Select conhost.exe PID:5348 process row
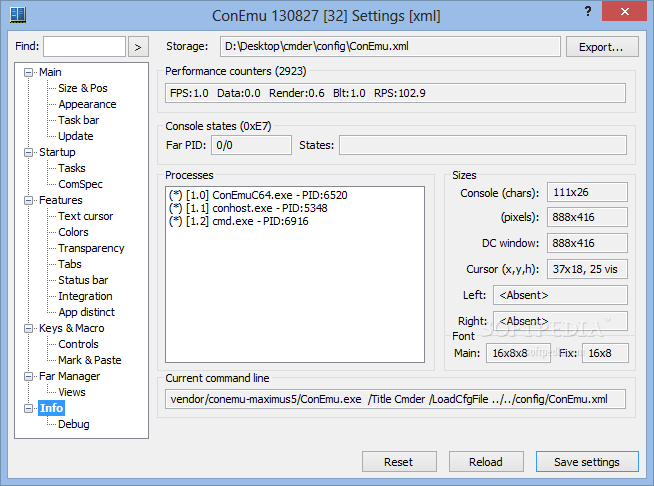654x486 pixels. [248, 208]
